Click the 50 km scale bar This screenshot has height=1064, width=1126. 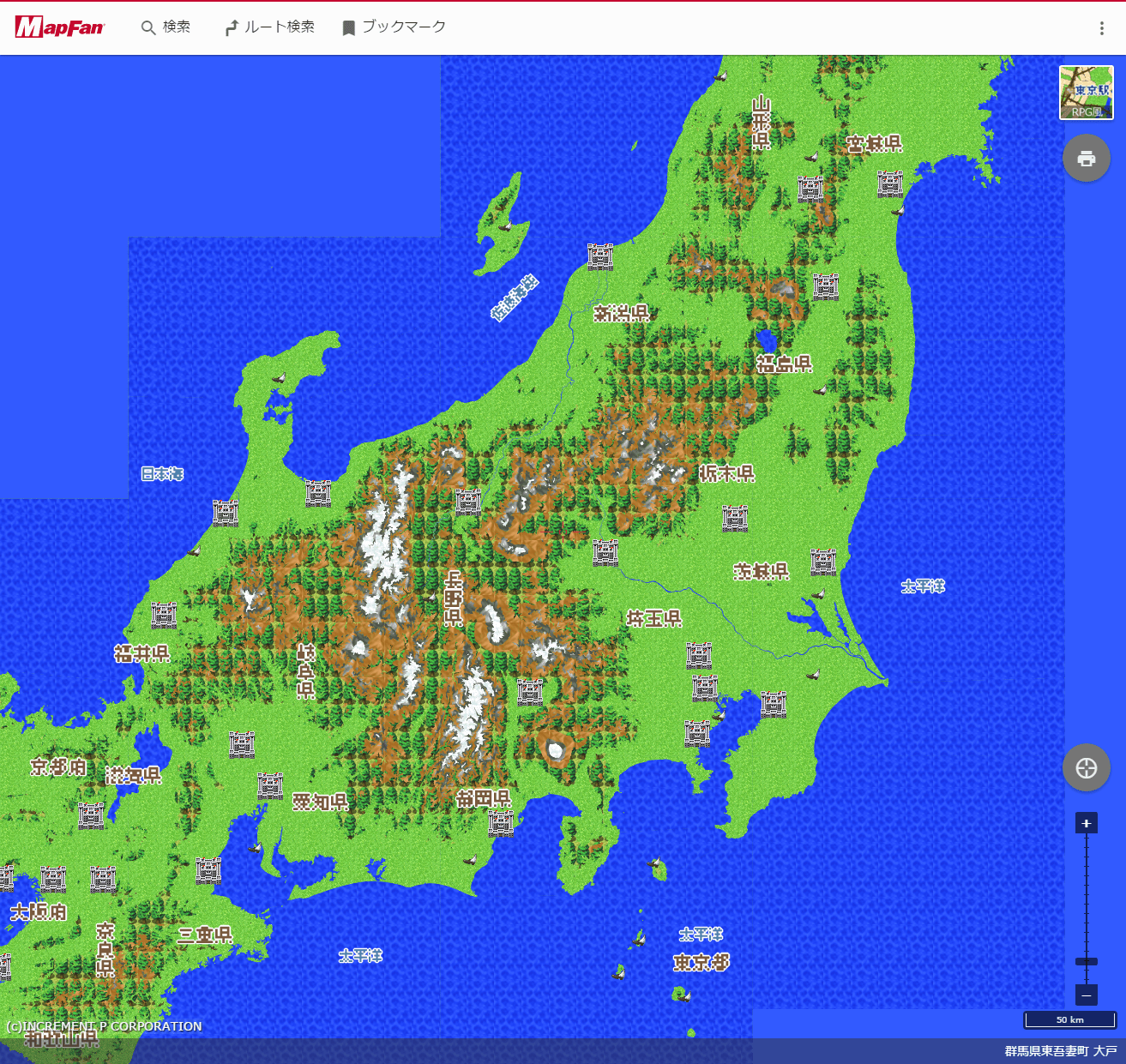pyautogui.click(x=1070, y=1019)
